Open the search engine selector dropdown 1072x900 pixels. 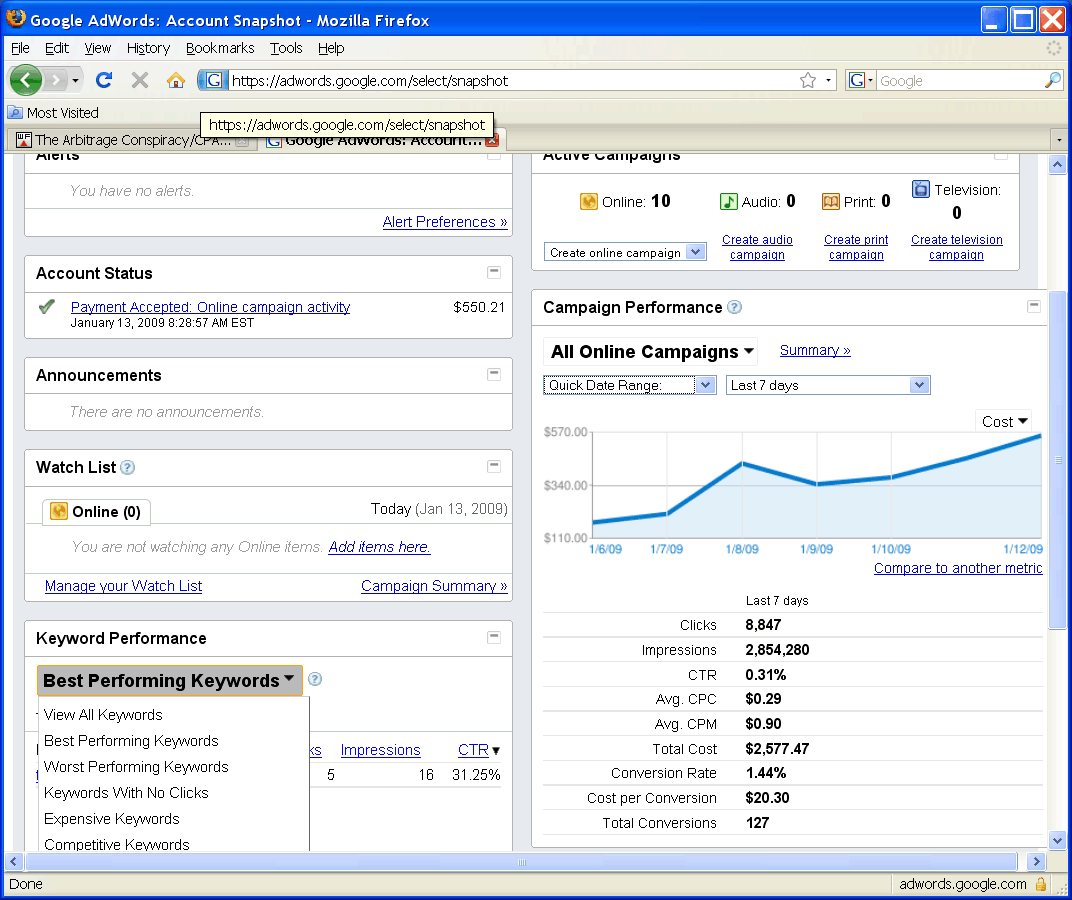click(x=860, y=81)
